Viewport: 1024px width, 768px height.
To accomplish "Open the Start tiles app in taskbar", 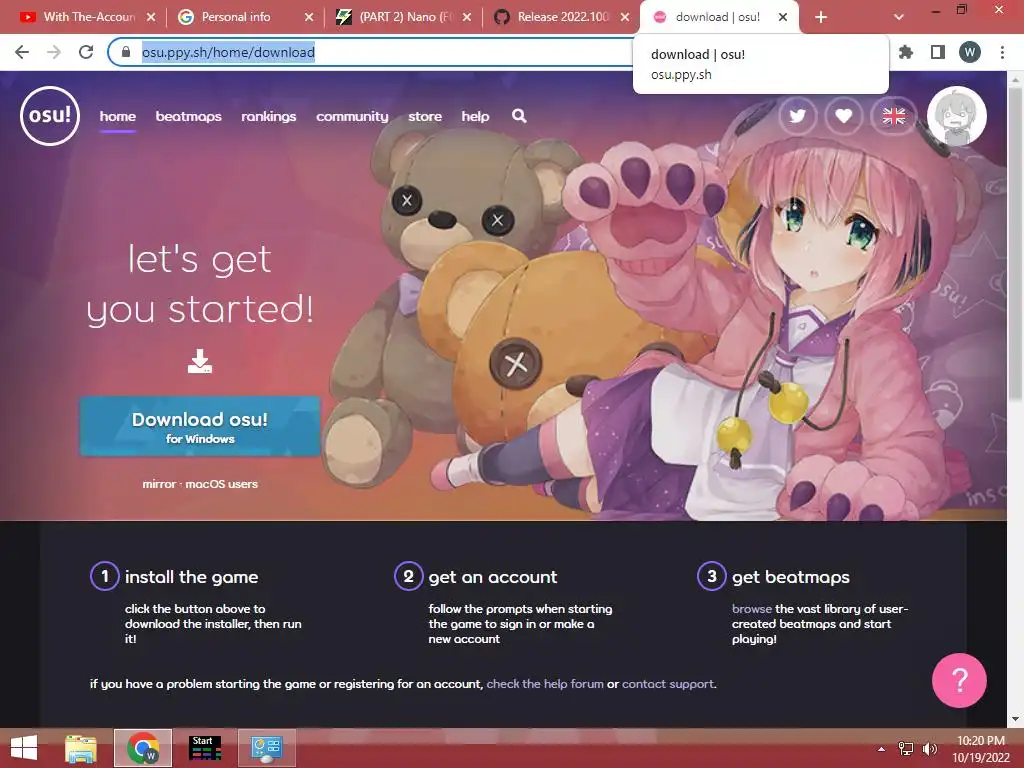I will coord(205,748).
